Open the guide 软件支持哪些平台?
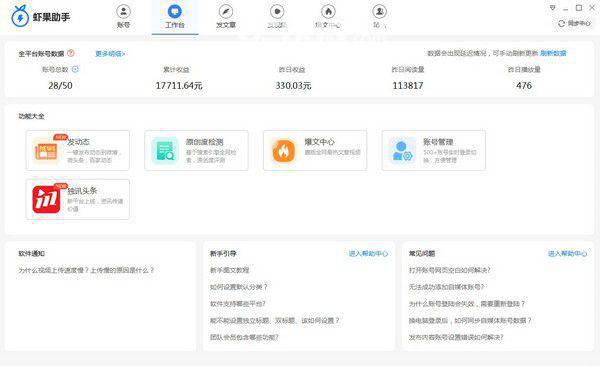The width and height of the screenshot is (600, 366). tap(238, 304)
